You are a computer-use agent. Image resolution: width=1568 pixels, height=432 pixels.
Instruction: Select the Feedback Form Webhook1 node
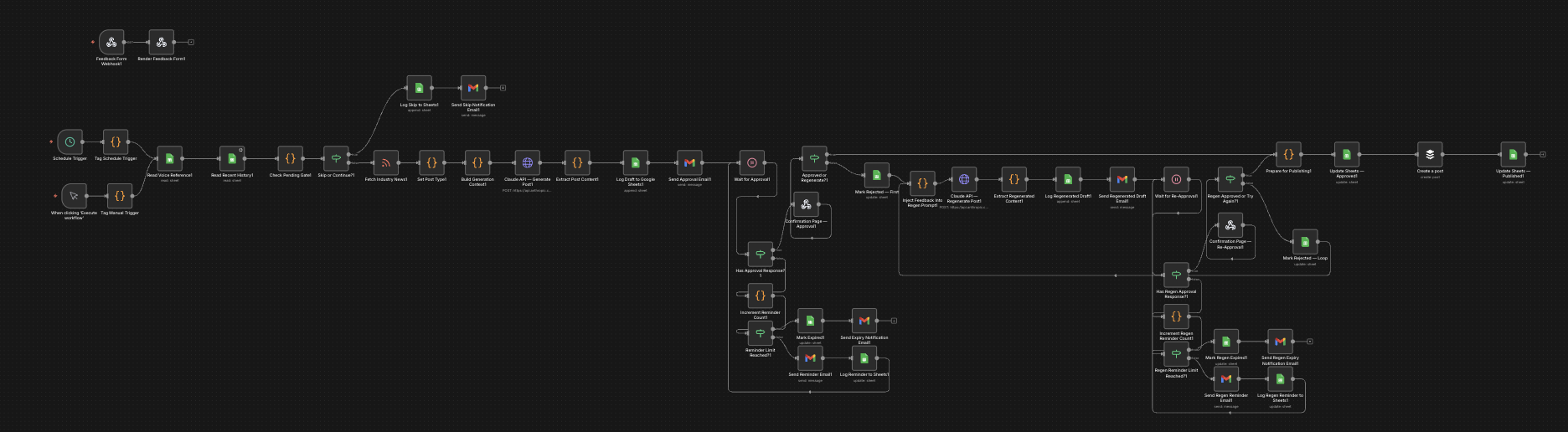[x=111, y=42]
